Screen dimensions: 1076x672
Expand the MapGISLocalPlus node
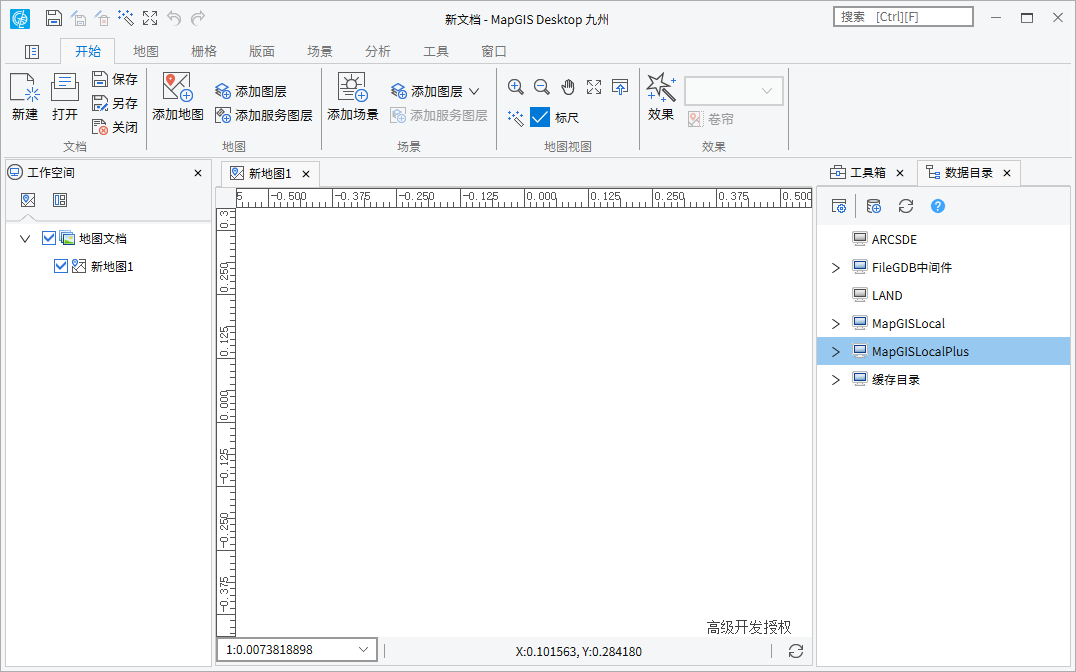point(835,351)
